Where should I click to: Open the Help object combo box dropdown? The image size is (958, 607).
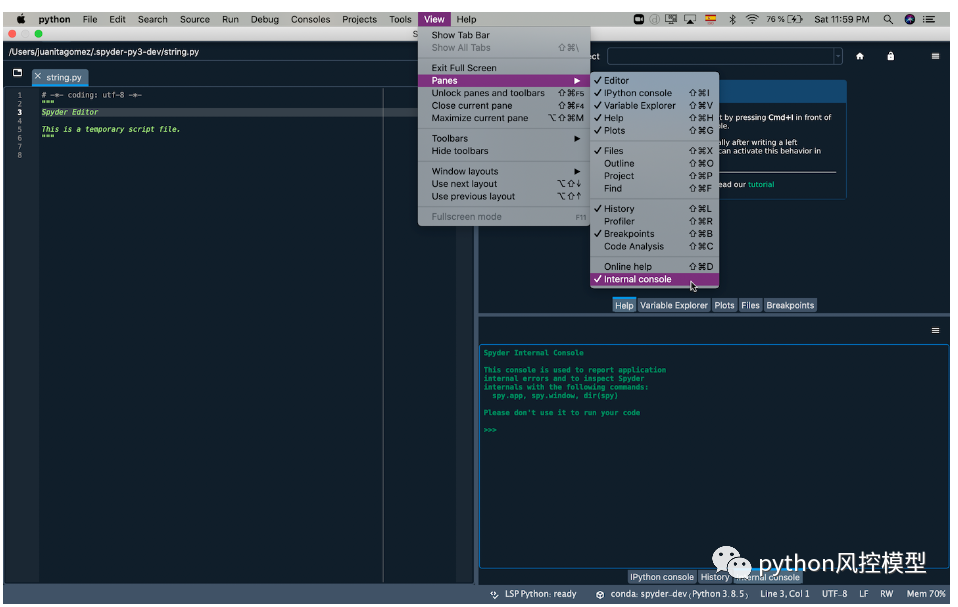[837, 56]
